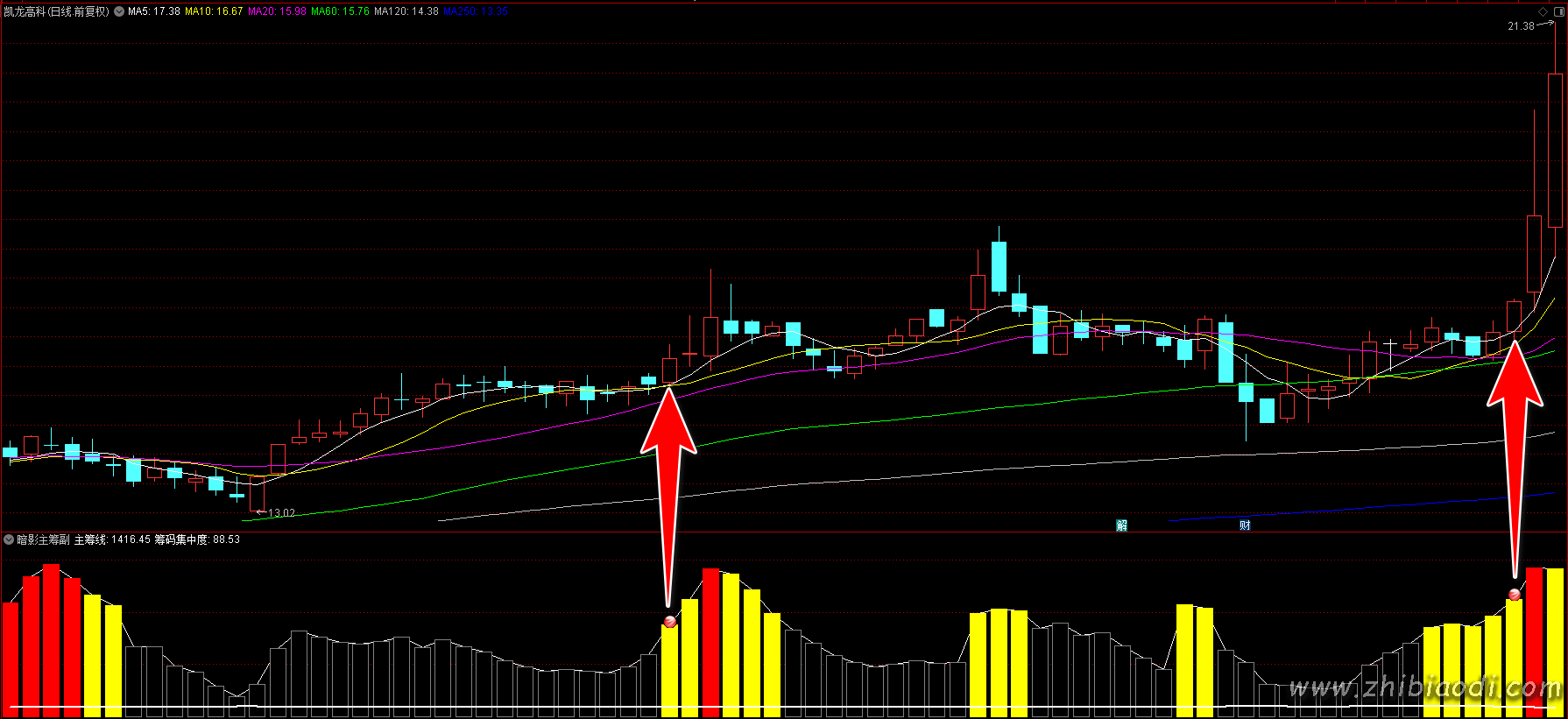Click the red signal ball under the middle arrow
The width and height of the screenshot is (1568, 719).
[x=670, y=622]
